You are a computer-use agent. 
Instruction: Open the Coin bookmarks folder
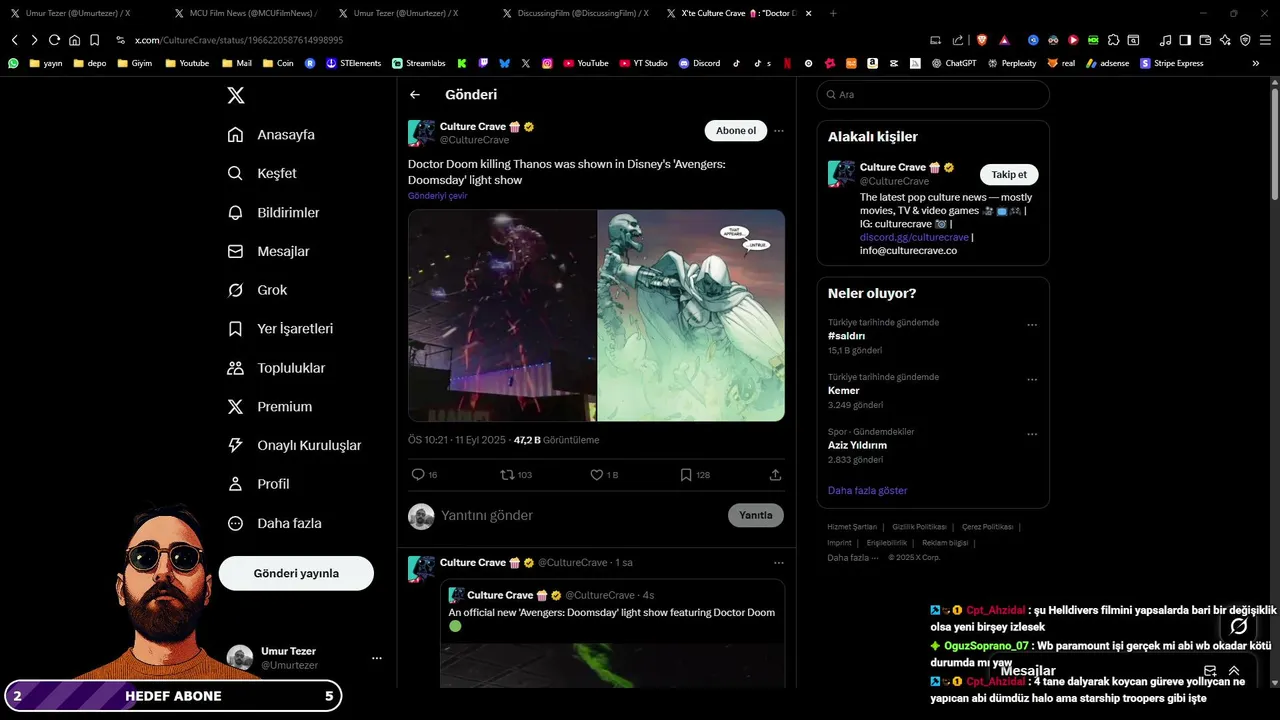(279, 63)
